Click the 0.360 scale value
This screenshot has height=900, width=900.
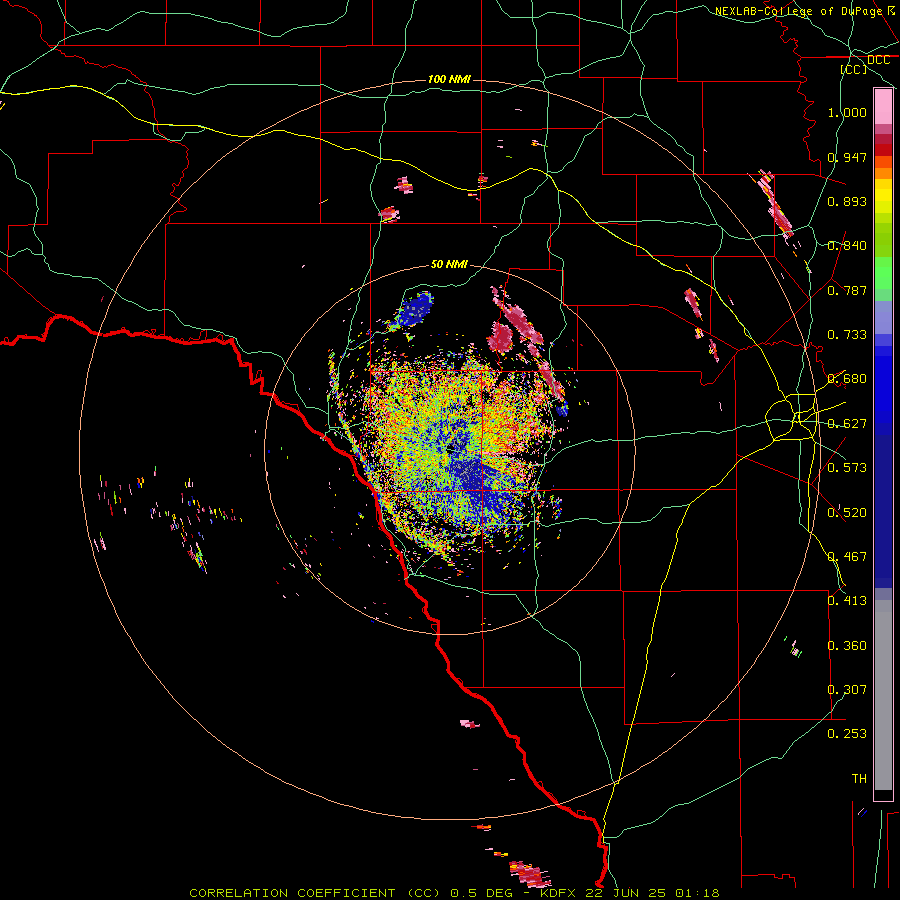tap(847, 646)
